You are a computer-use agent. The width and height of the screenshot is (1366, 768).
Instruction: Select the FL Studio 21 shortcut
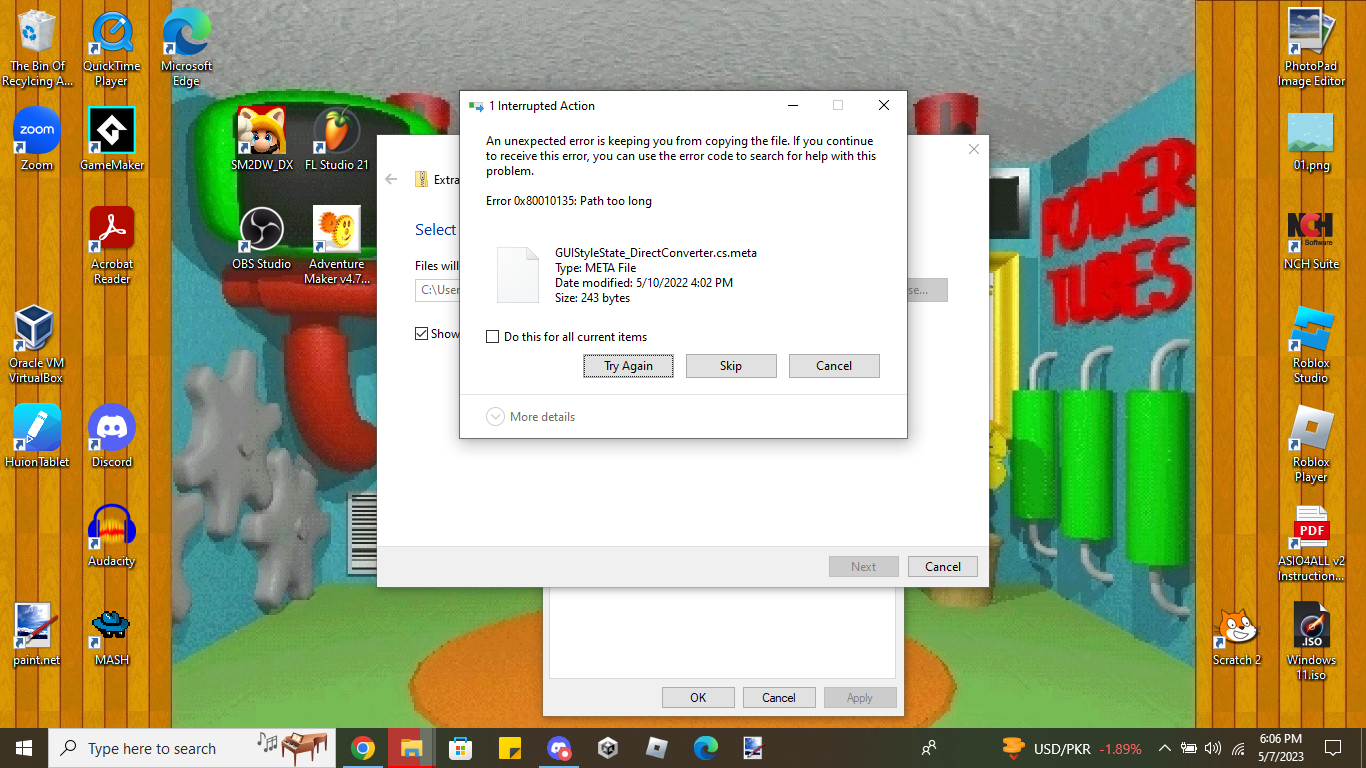point(337,139)
